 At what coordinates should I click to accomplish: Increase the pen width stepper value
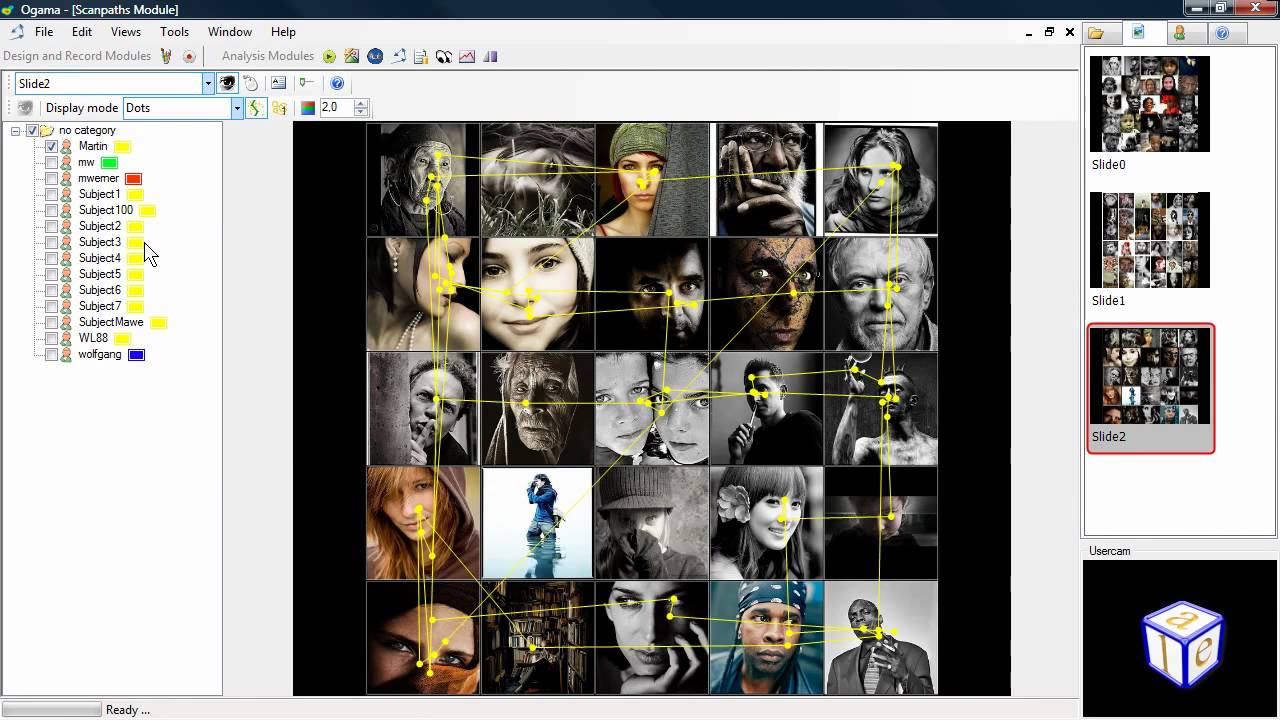click(x=361, y=103)
